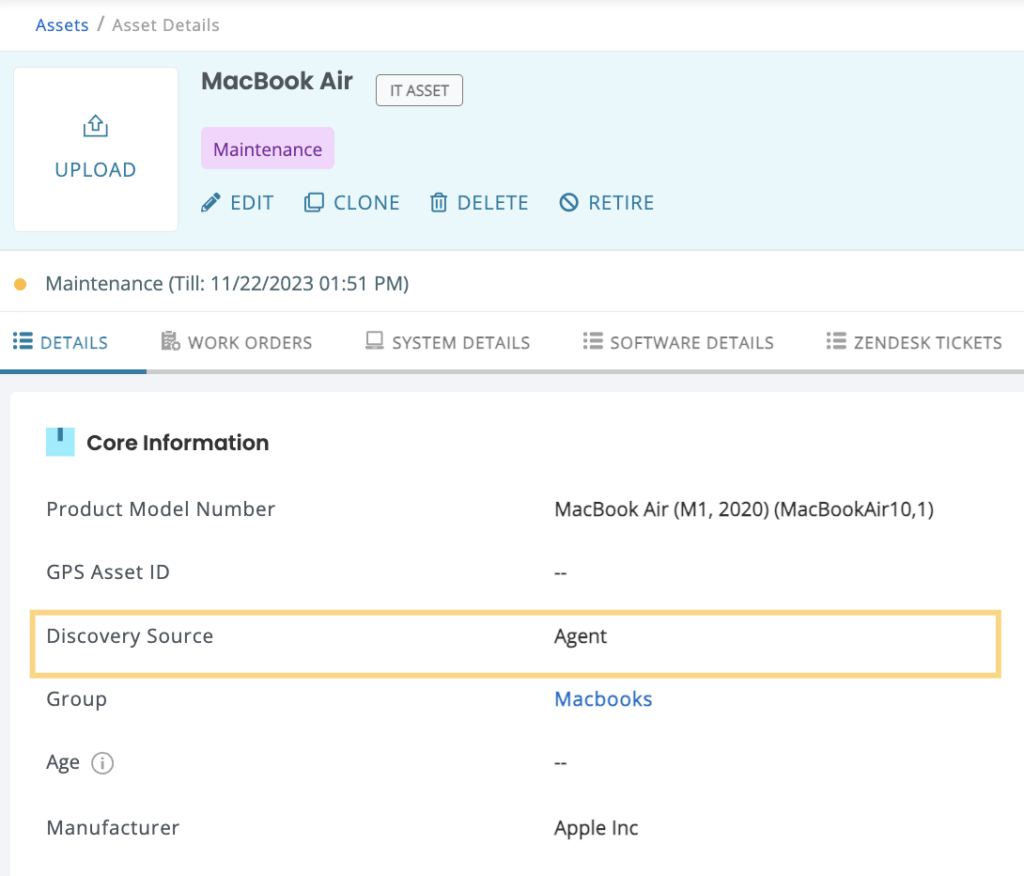Click the Age field label
The image size is (1024, 876).
coord(63,763)
